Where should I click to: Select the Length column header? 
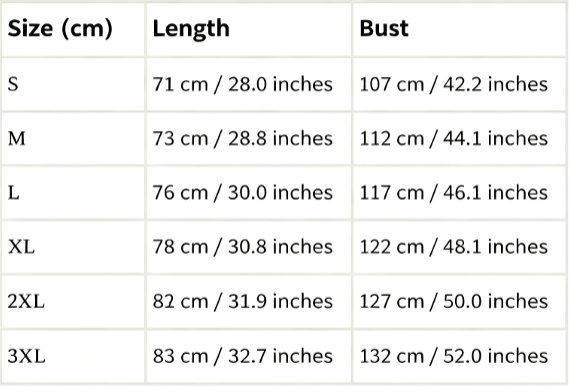(x=249, y=30)
